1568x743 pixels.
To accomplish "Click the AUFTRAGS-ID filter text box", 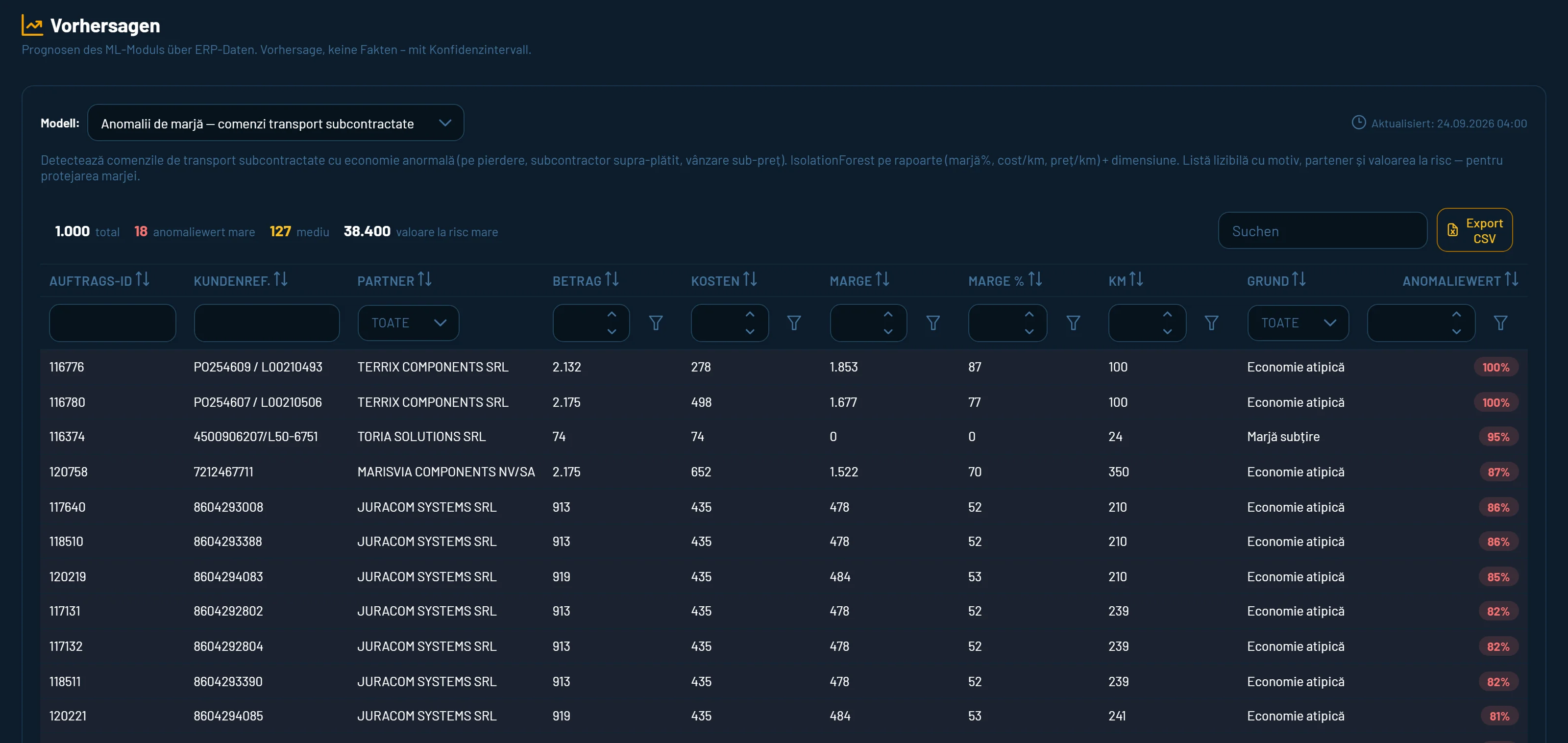I will tap(113, 323).
